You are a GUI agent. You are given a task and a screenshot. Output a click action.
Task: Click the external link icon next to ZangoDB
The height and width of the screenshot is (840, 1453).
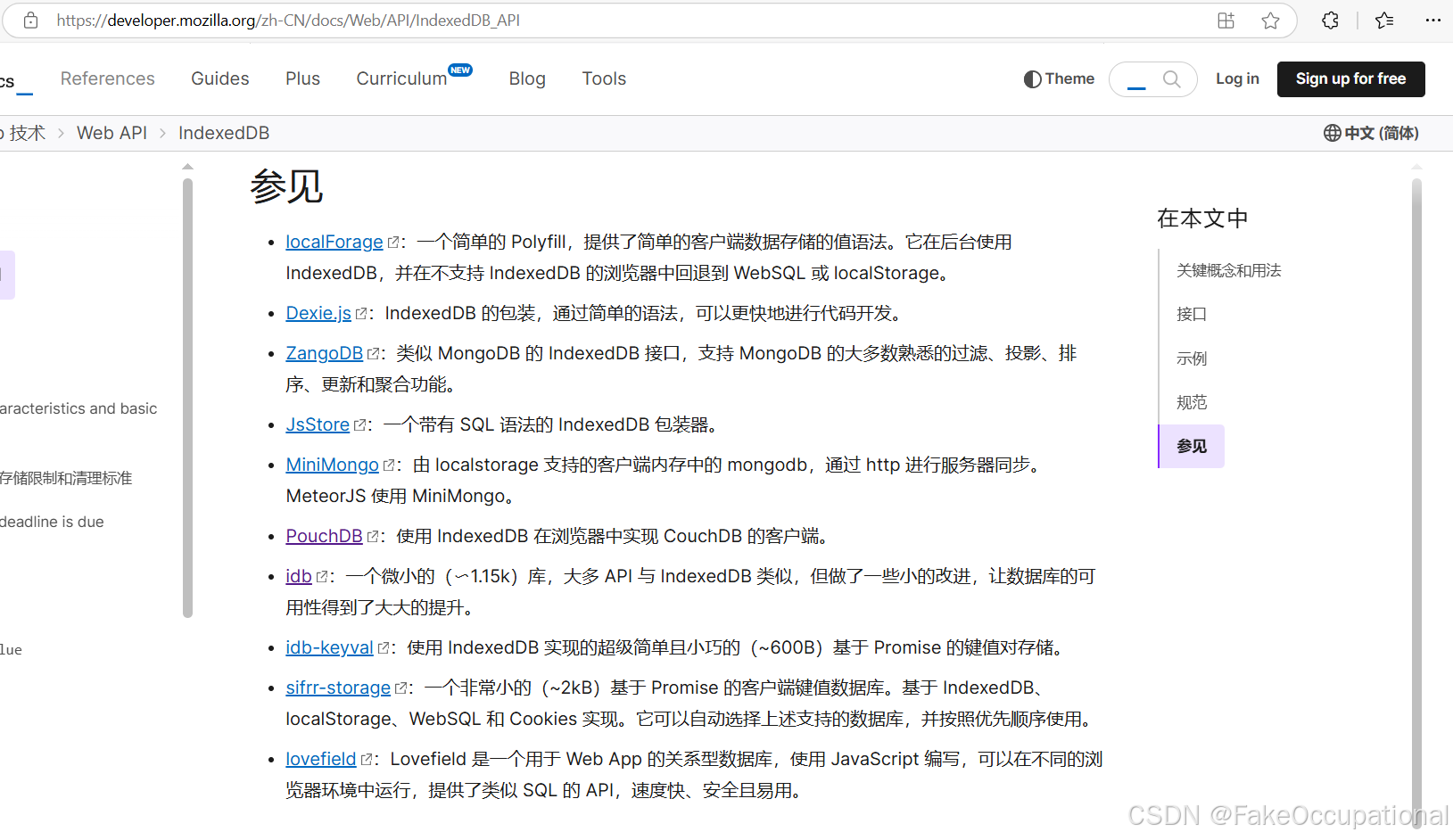point(374,354)
